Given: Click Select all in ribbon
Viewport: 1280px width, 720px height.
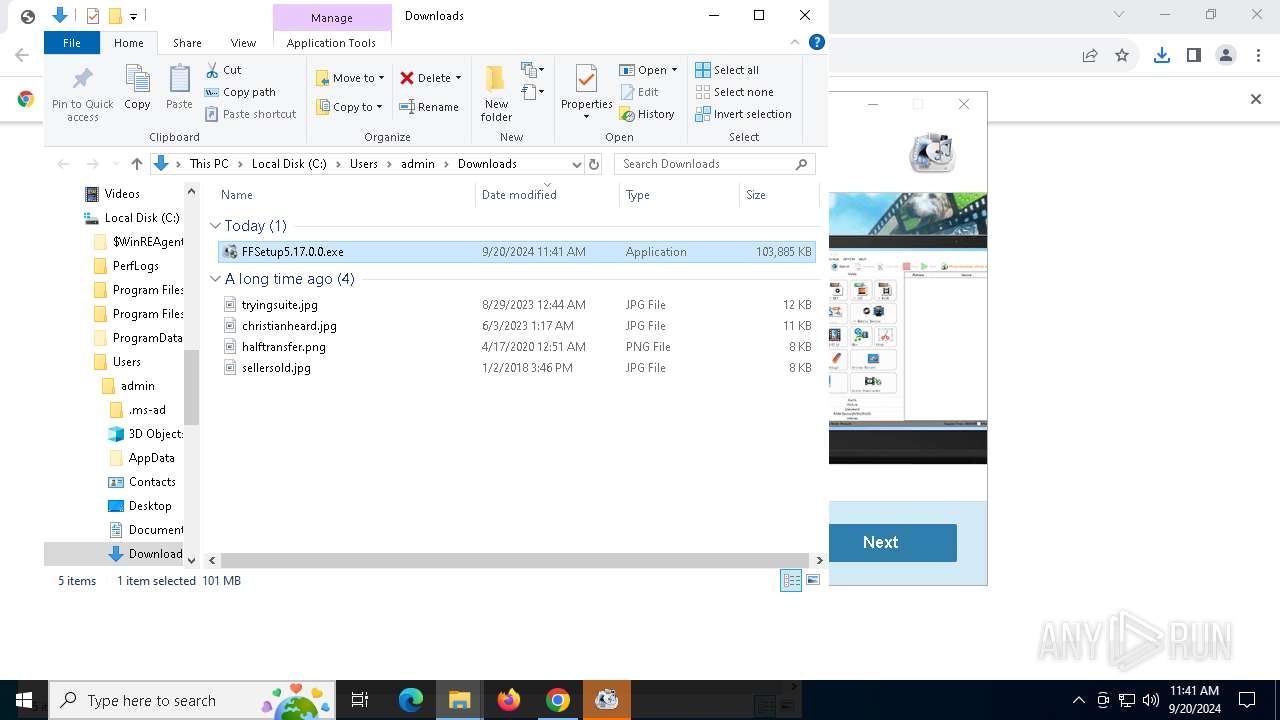Looking at the screenshot, I should [727, 70].
